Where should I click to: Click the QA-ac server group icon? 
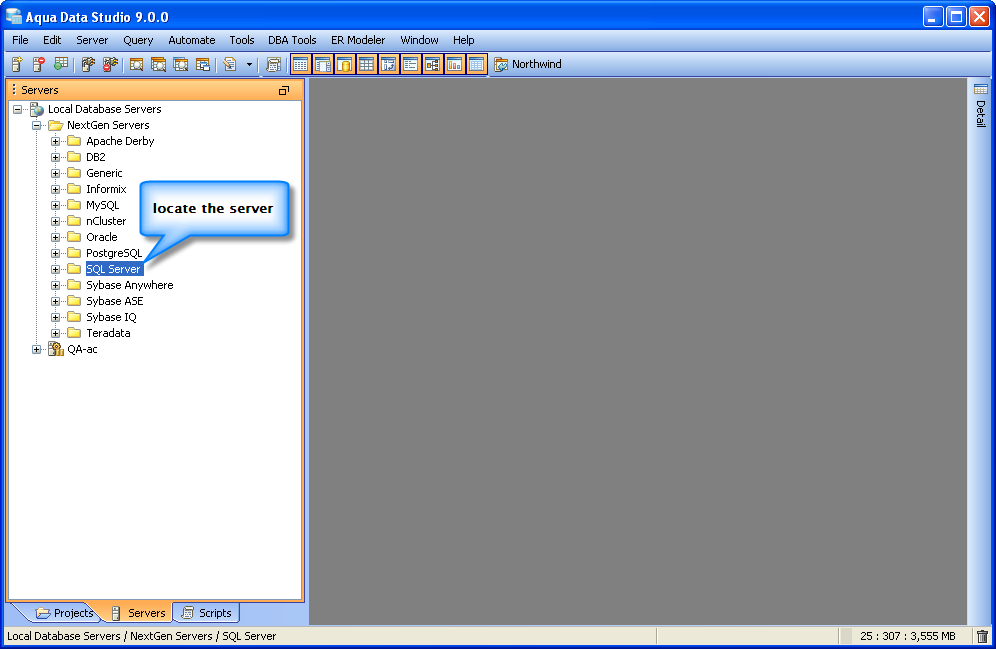(56, 349)
